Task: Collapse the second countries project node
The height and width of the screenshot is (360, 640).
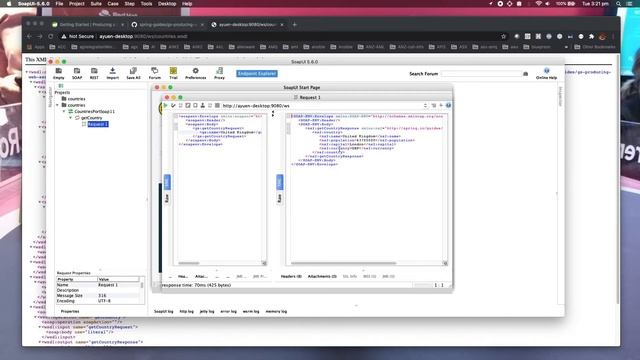Action: click(58, 105)
